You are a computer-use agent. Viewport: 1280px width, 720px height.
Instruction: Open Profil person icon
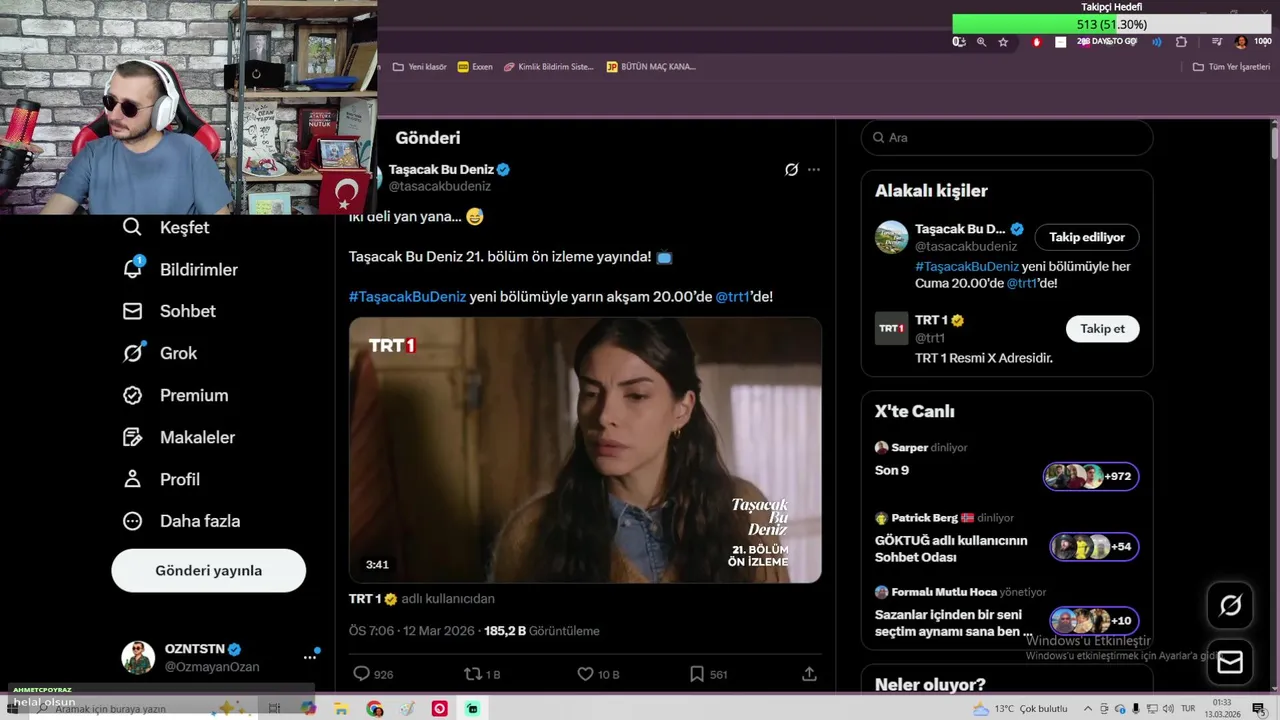tap(132, 479)
